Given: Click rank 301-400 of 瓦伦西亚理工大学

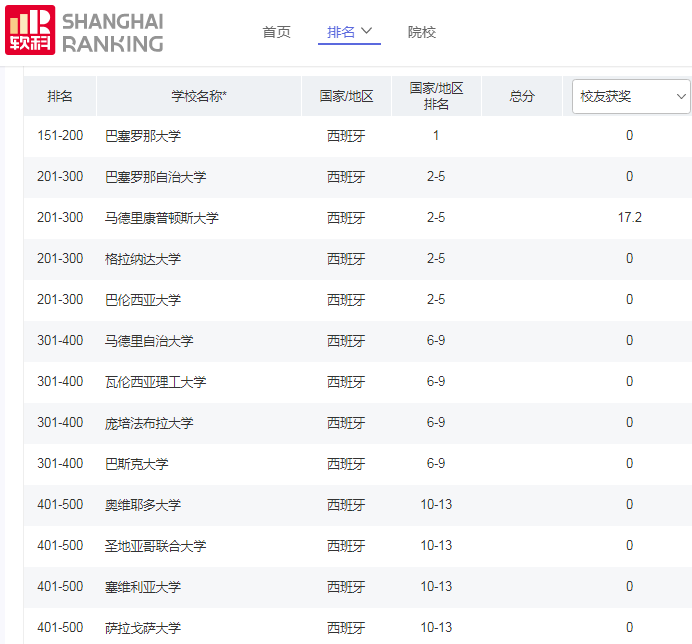Looking at the screenshot, I should tap(60, 381).
